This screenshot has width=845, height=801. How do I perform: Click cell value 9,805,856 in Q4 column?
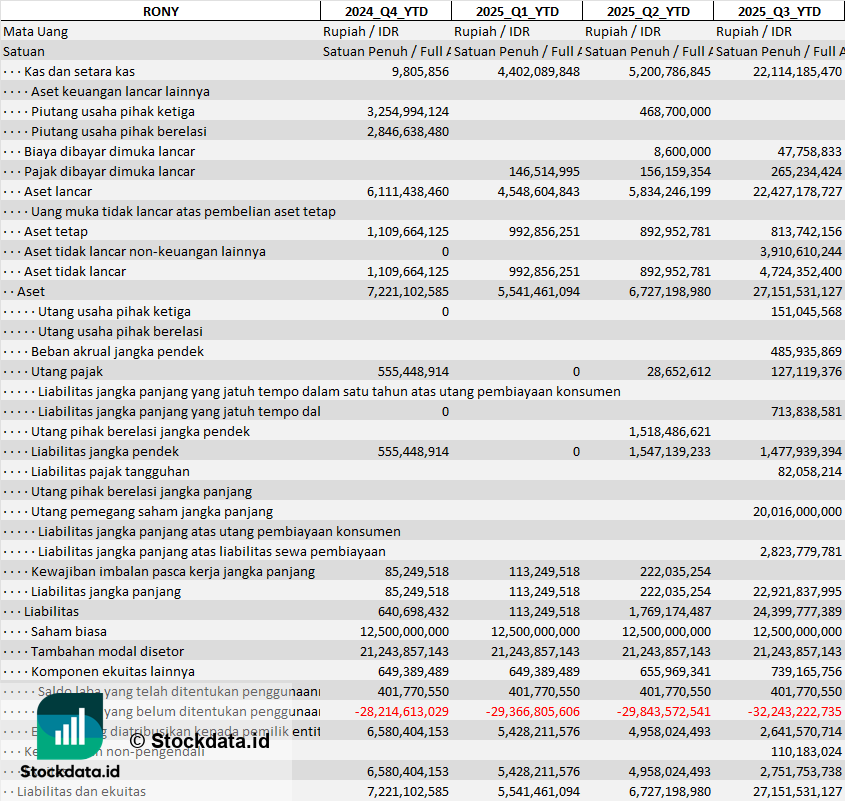pyautogui.click(x=419, y=71)
